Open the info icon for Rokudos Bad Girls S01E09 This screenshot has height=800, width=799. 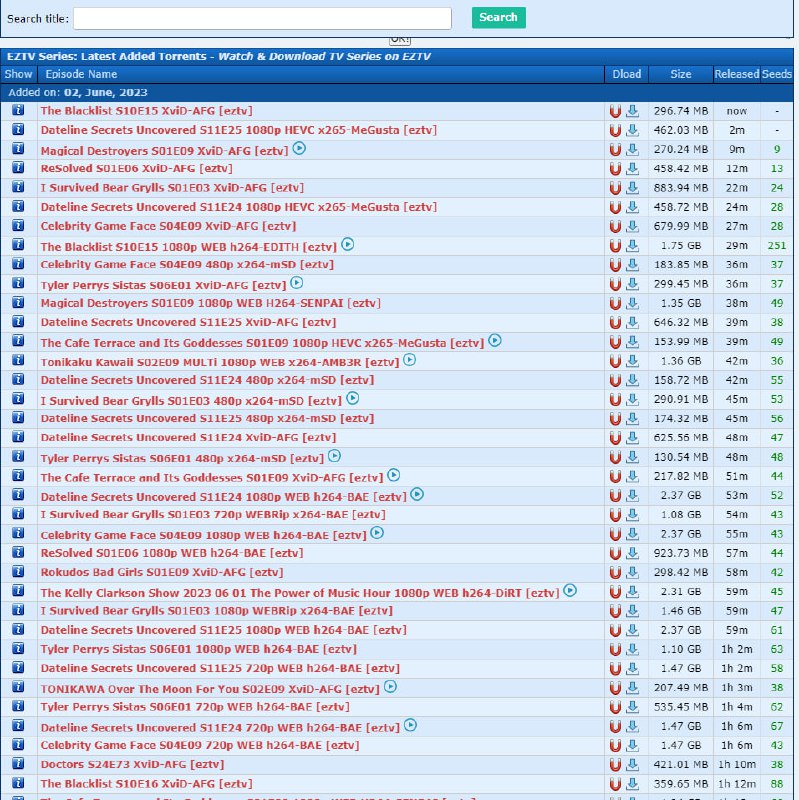(18, 572)
